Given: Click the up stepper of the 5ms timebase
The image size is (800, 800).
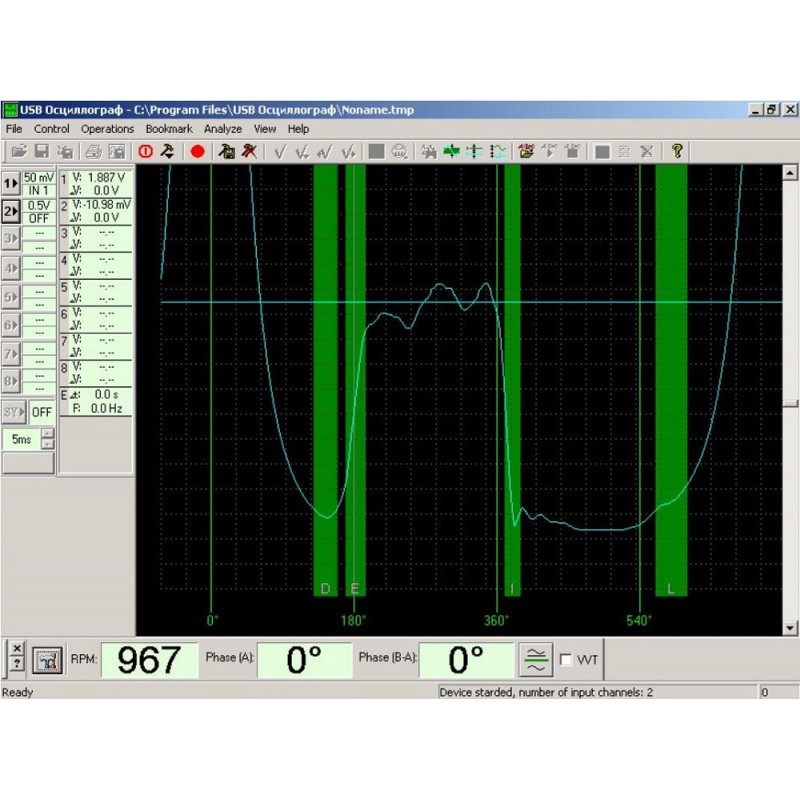Looking at the screenshot, I should [x=46, y=432].
